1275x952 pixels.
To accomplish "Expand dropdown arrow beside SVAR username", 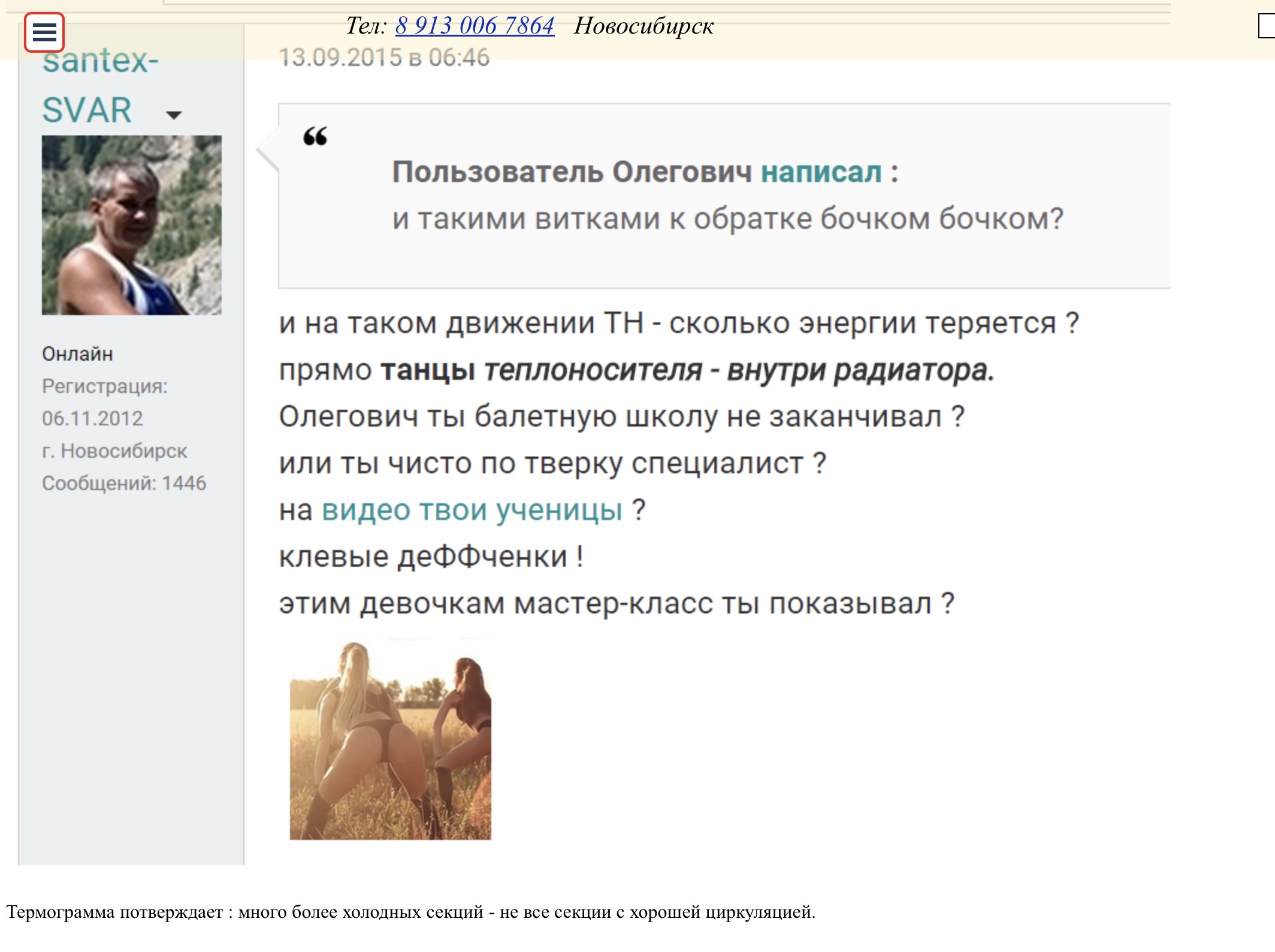I will pyautogui.click(x=174, y=114).
